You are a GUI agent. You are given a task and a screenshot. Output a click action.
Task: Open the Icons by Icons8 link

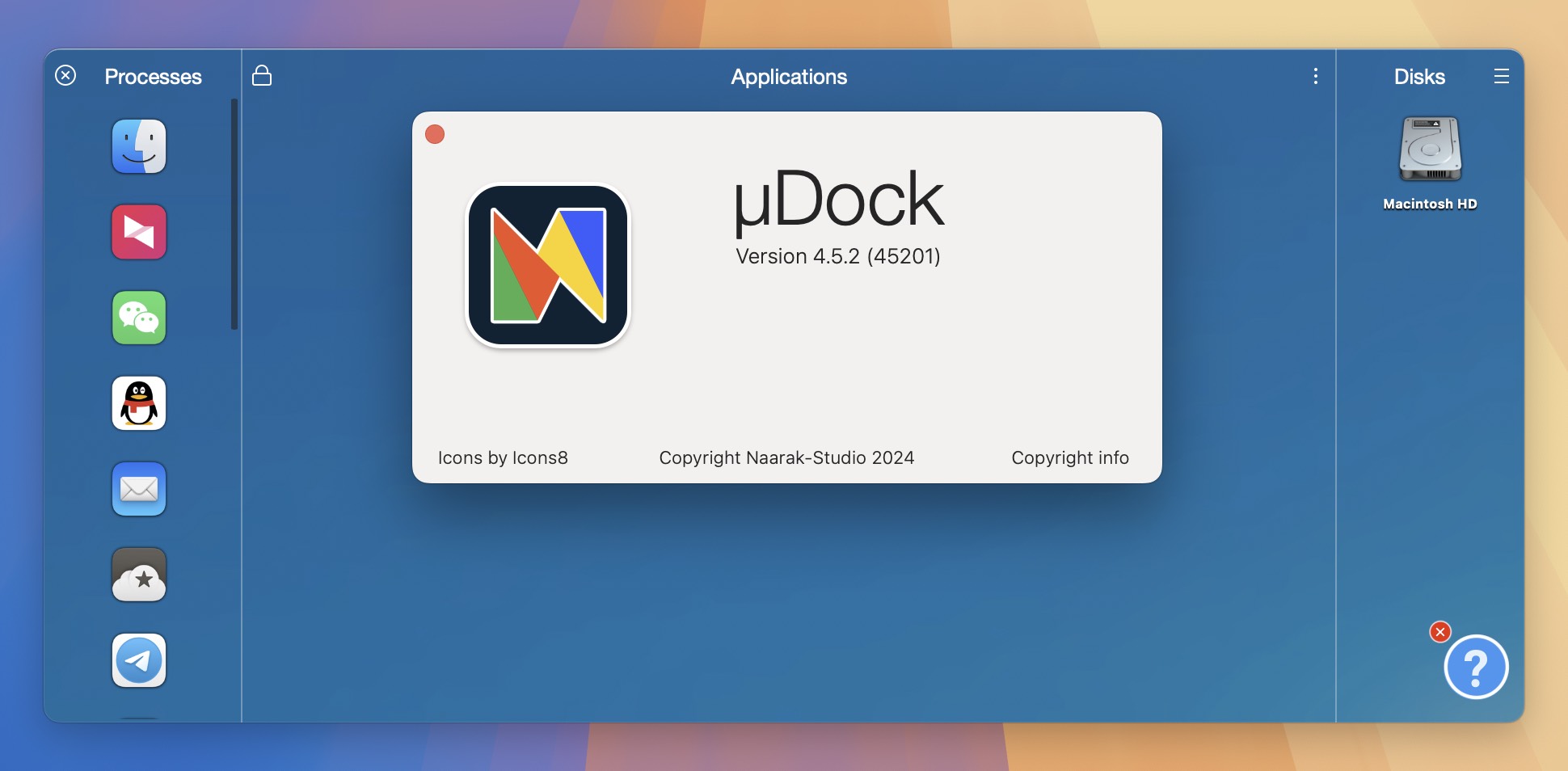(503, 457)
